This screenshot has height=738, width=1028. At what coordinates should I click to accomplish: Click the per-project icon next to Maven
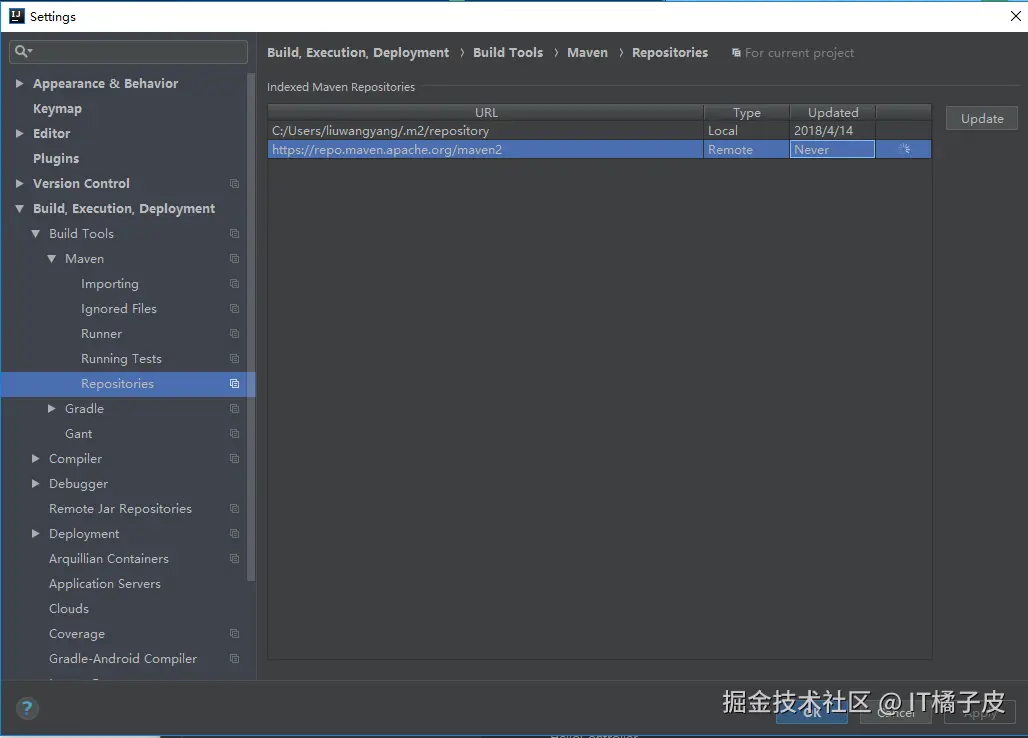point(235,259)
